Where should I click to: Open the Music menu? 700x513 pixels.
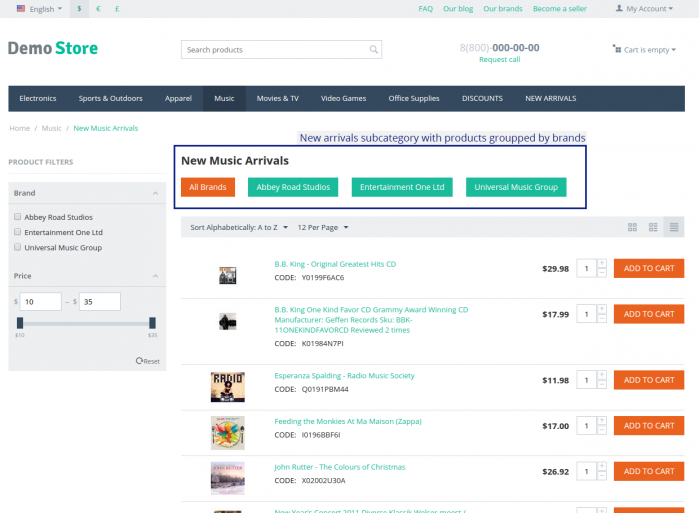[x=224, y=98]
